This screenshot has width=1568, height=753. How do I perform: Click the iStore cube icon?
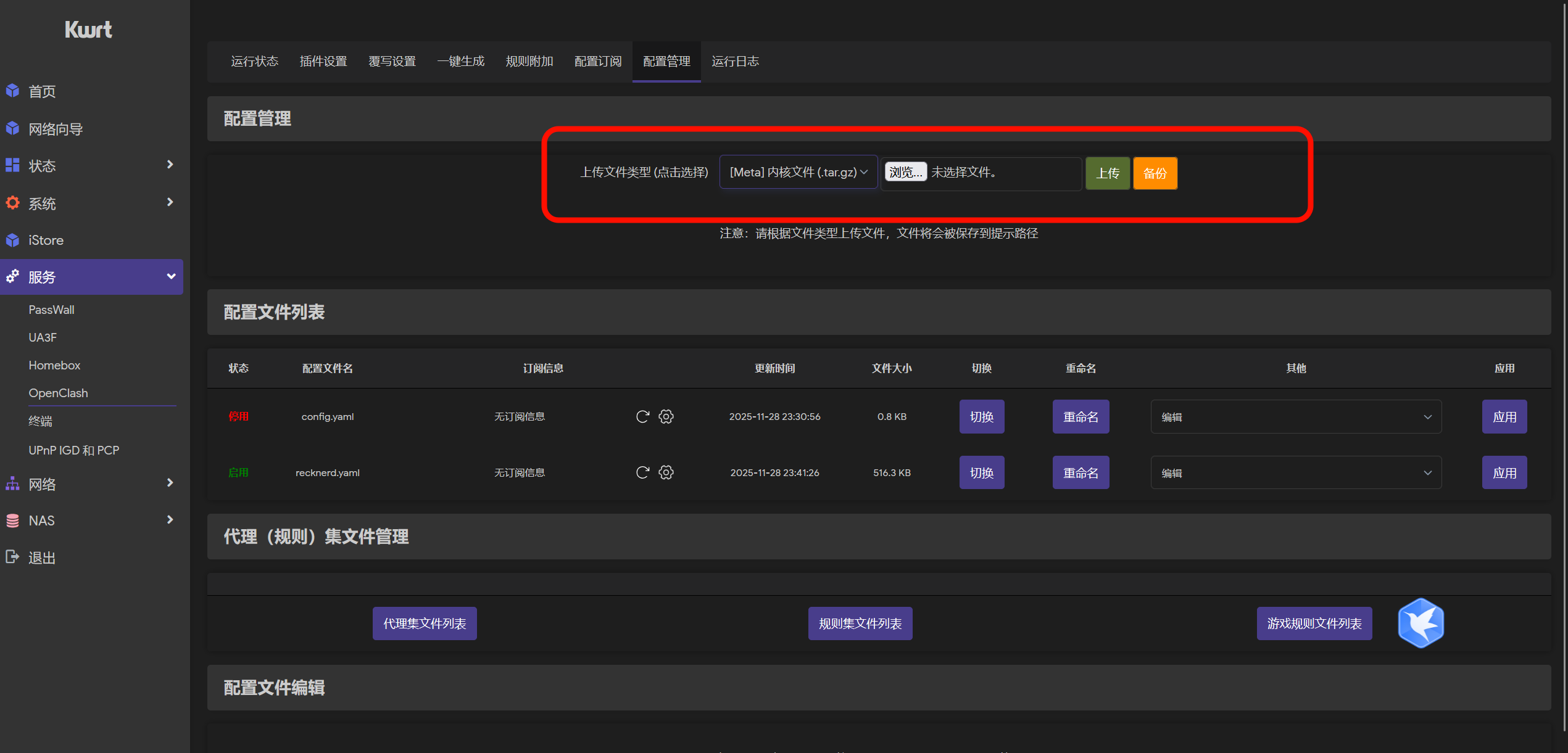click(12, 240)
